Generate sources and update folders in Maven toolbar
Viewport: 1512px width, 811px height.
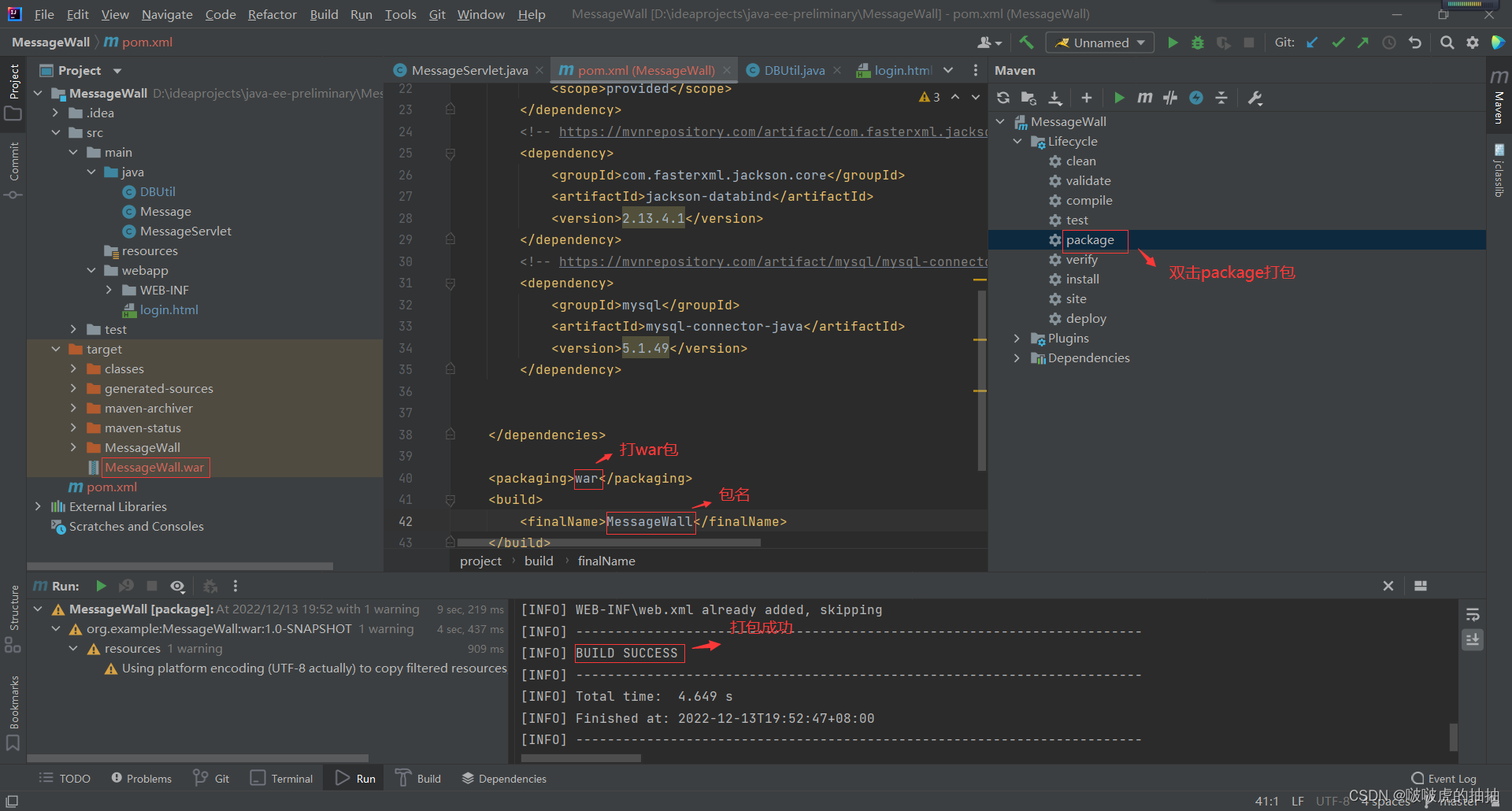coord(1028,98)
